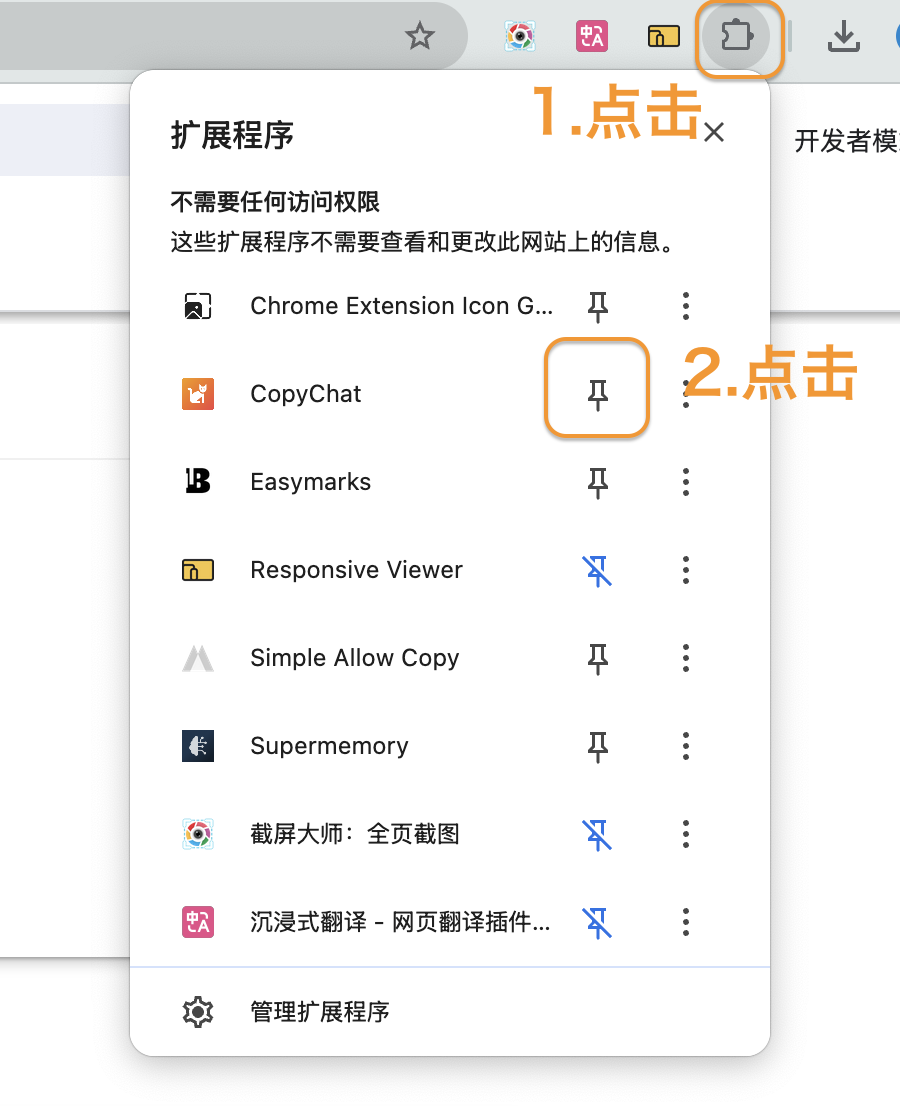This screenshot has height=1106, width=900.
Task: Open the three-dot menu for 截屏大师
Action: point(686,834)
